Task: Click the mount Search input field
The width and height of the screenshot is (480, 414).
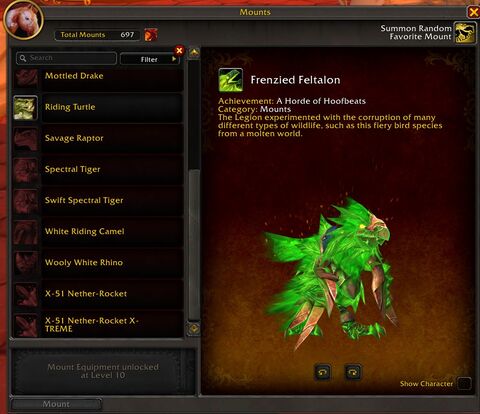Action: [x=66, y=58]
